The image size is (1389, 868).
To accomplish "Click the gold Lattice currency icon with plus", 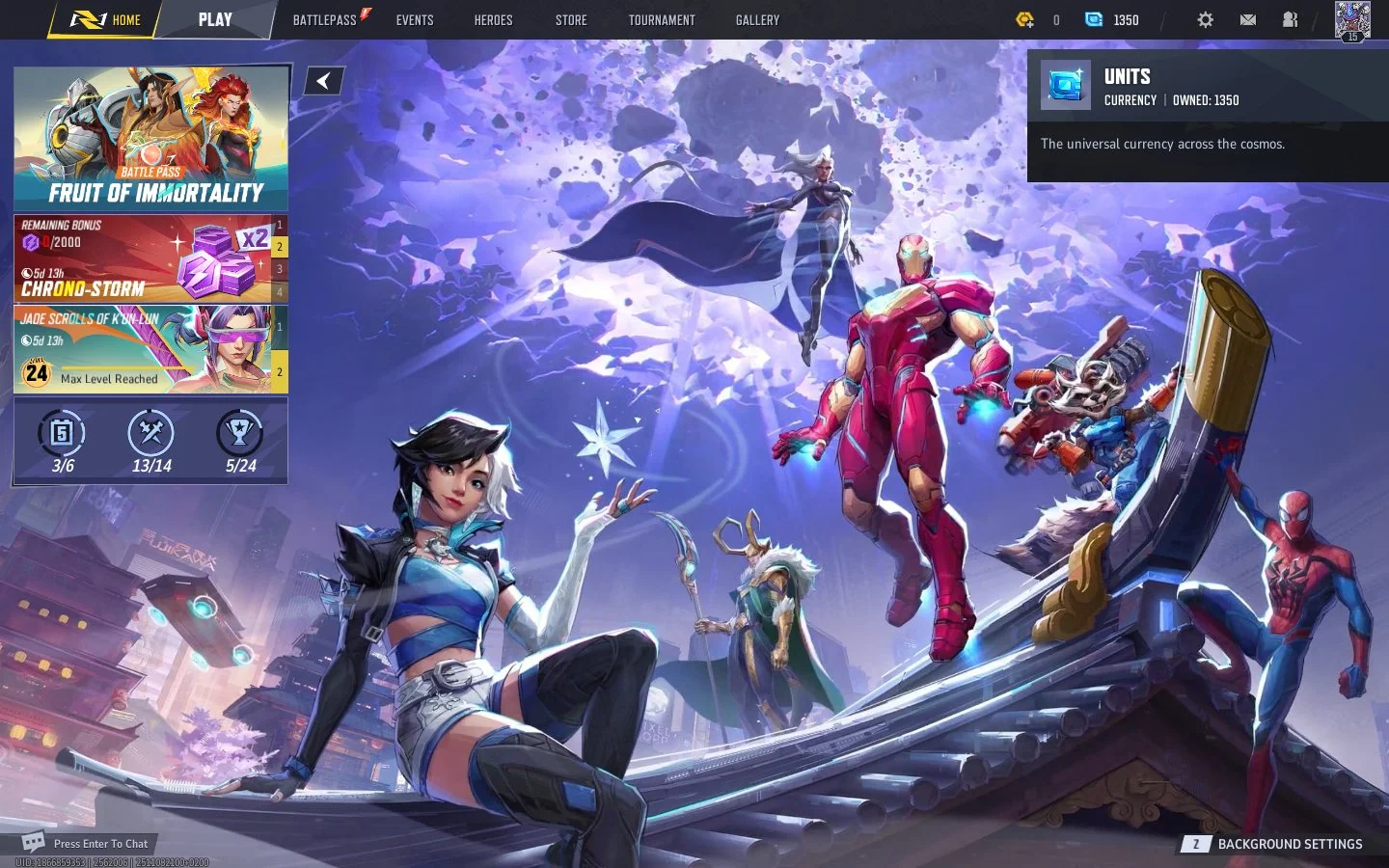I will [1024, 19].
